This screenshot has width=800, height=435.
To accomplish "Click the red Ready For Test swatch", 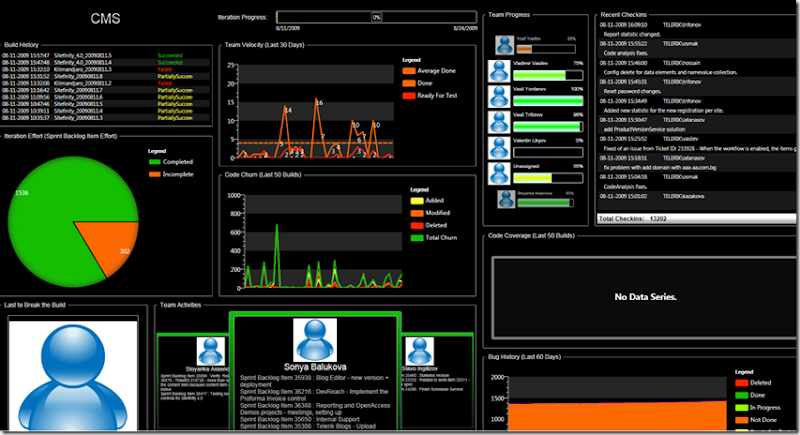I will [x=409, y=95].
